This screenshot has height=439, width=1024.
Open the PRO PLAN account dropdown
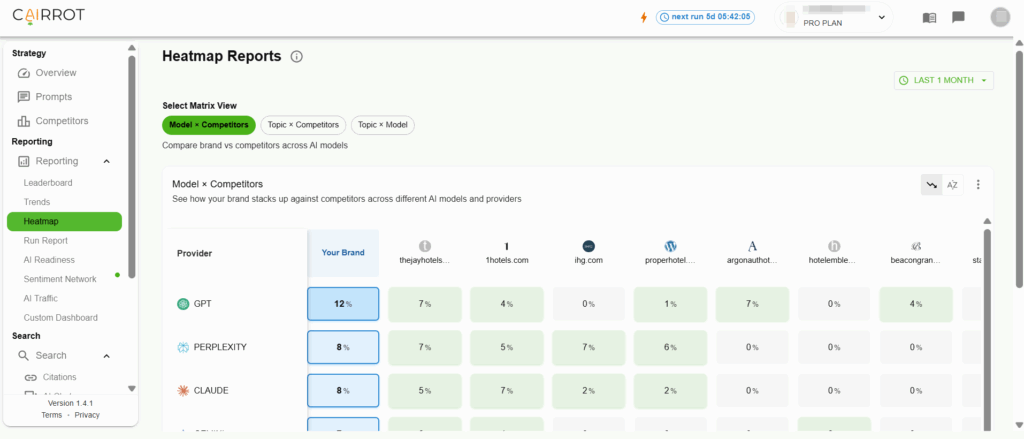point(833,17)
